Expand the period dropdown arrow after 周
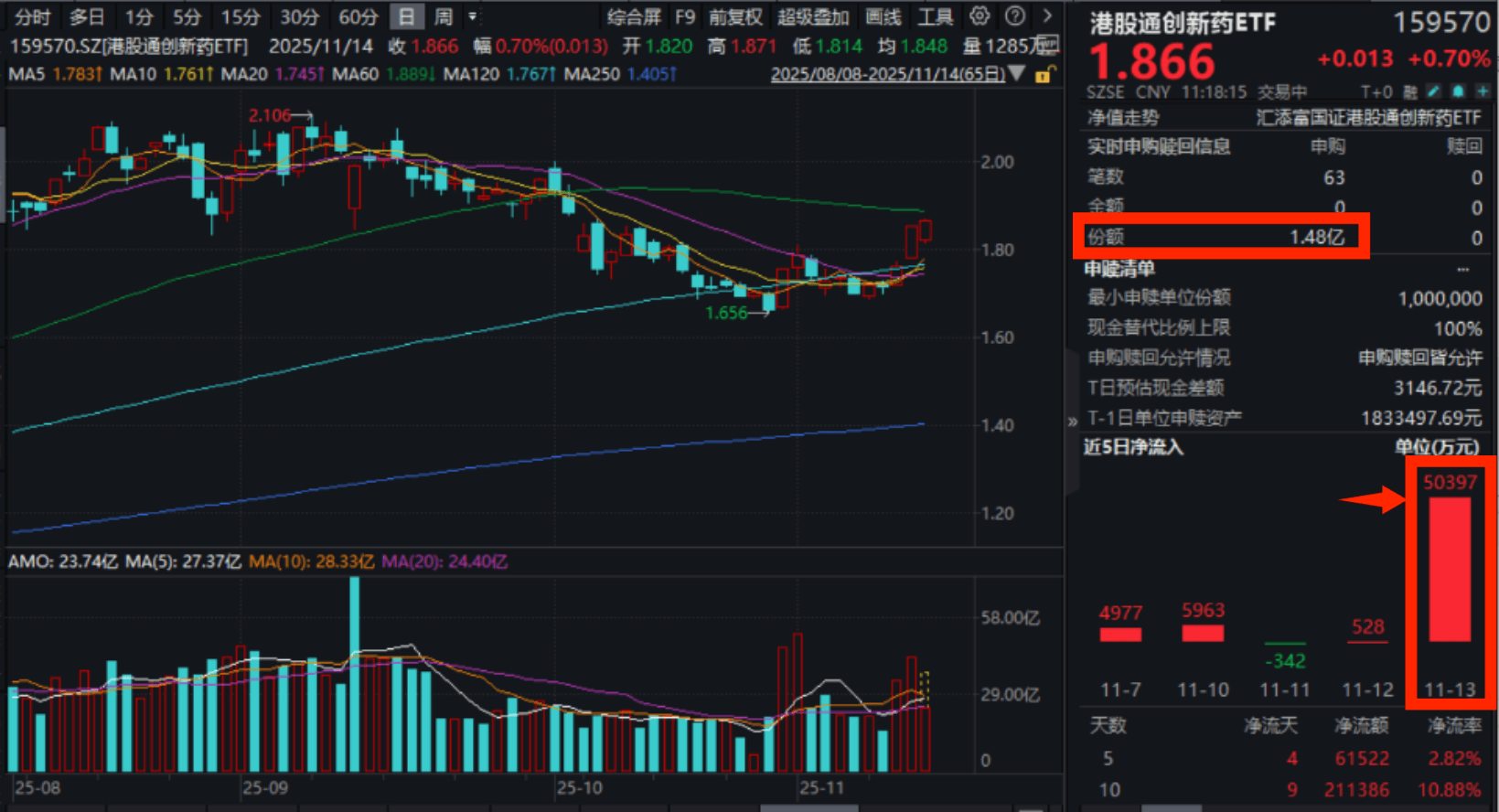The image size is (1499, 812). click(473, 16)
